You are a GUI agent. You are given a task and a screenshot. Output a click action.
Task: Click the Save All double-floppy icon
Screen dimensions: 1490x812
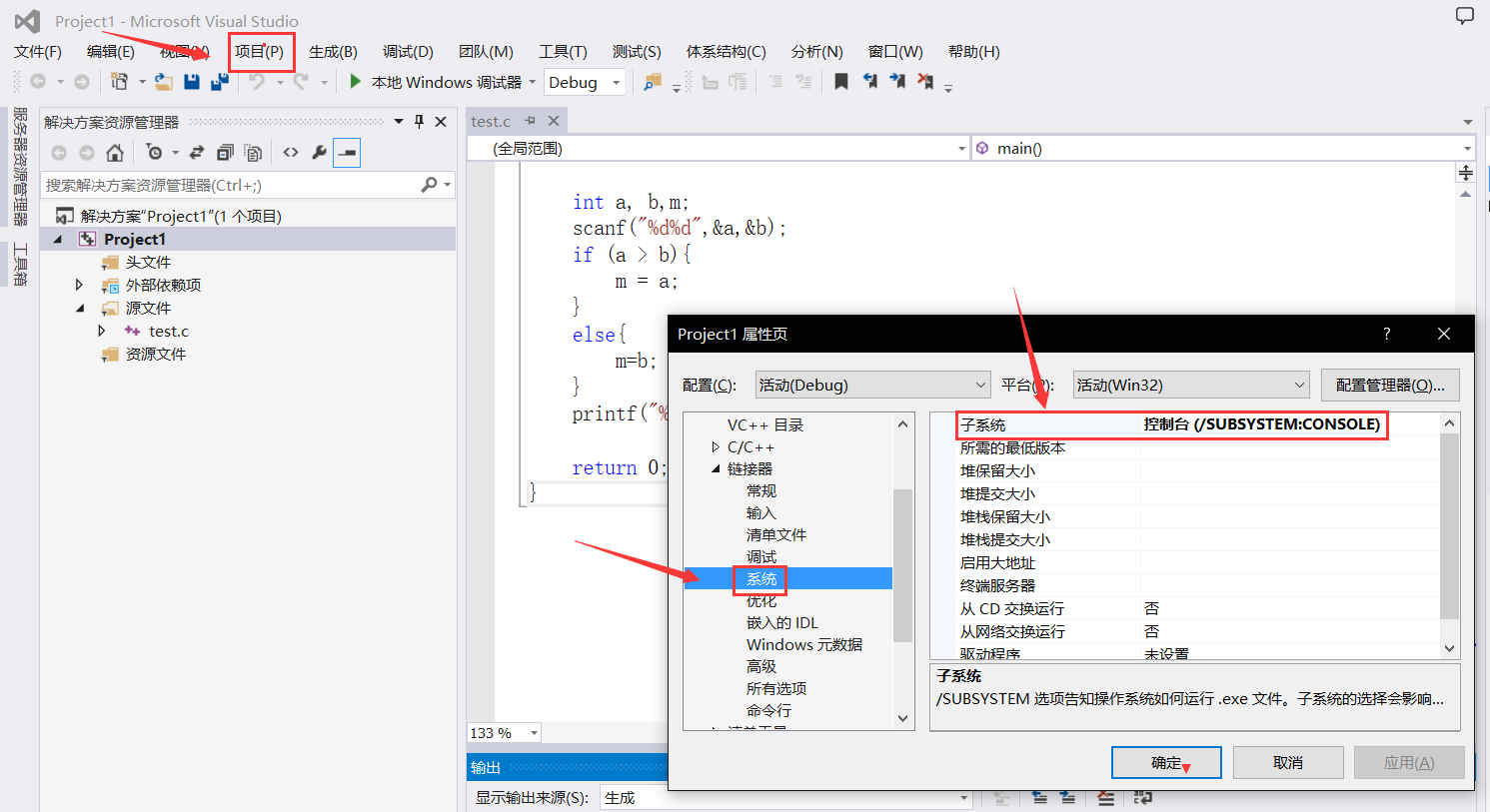coord(220,82)
